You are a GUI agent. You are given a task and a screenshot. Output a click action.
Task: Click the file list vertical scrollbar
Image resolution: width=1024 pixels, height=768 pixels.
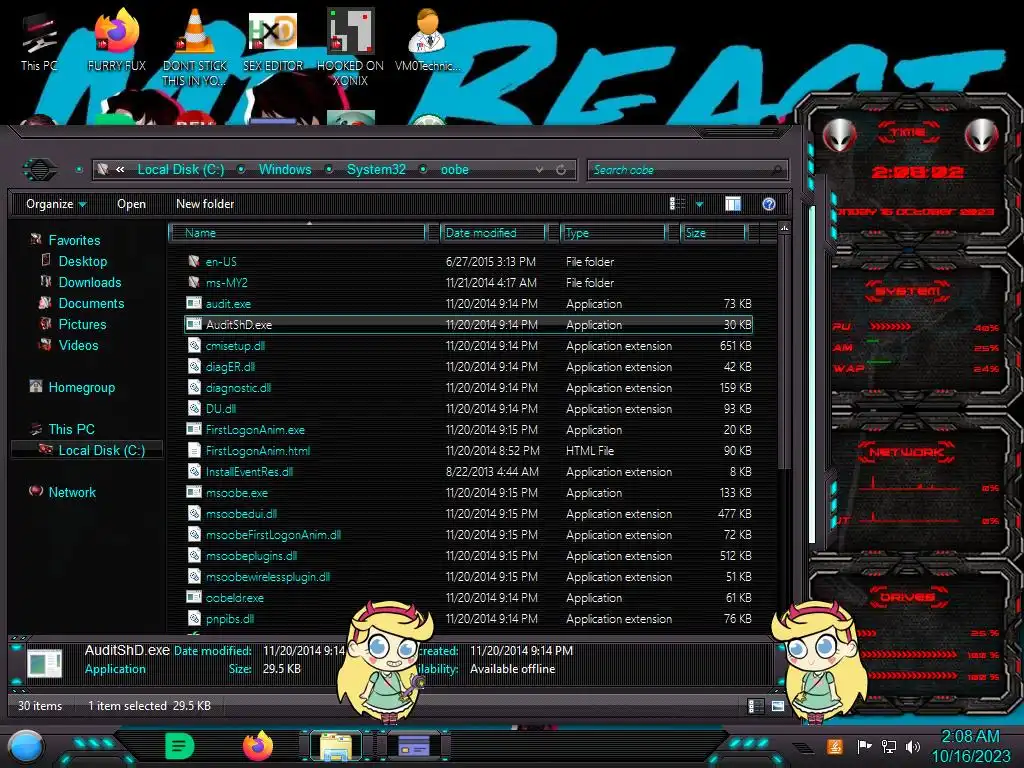click(784, 353)
